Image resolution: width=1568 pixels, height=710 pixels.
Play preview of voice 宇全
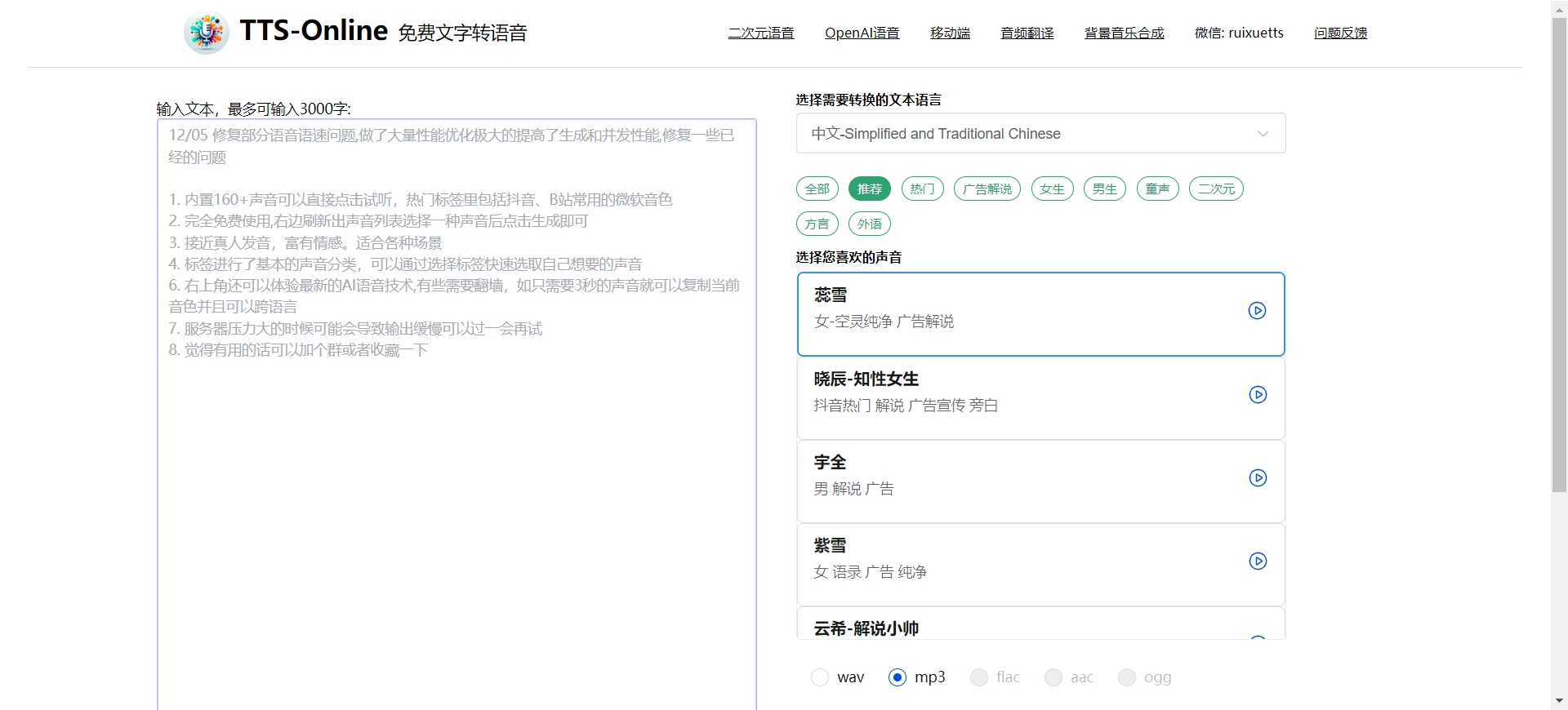1258,478
